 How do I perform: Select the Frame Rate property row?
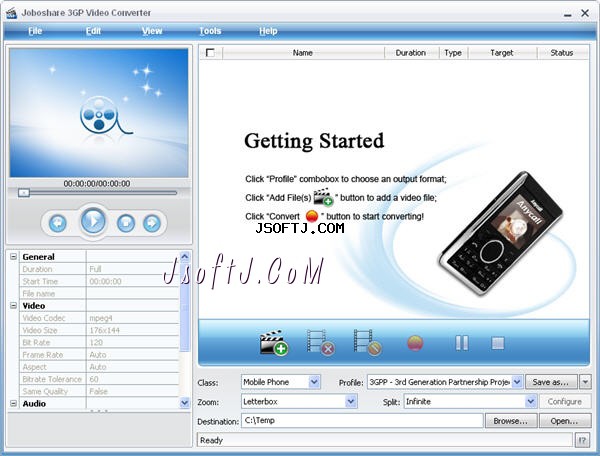tap(99, 355)
